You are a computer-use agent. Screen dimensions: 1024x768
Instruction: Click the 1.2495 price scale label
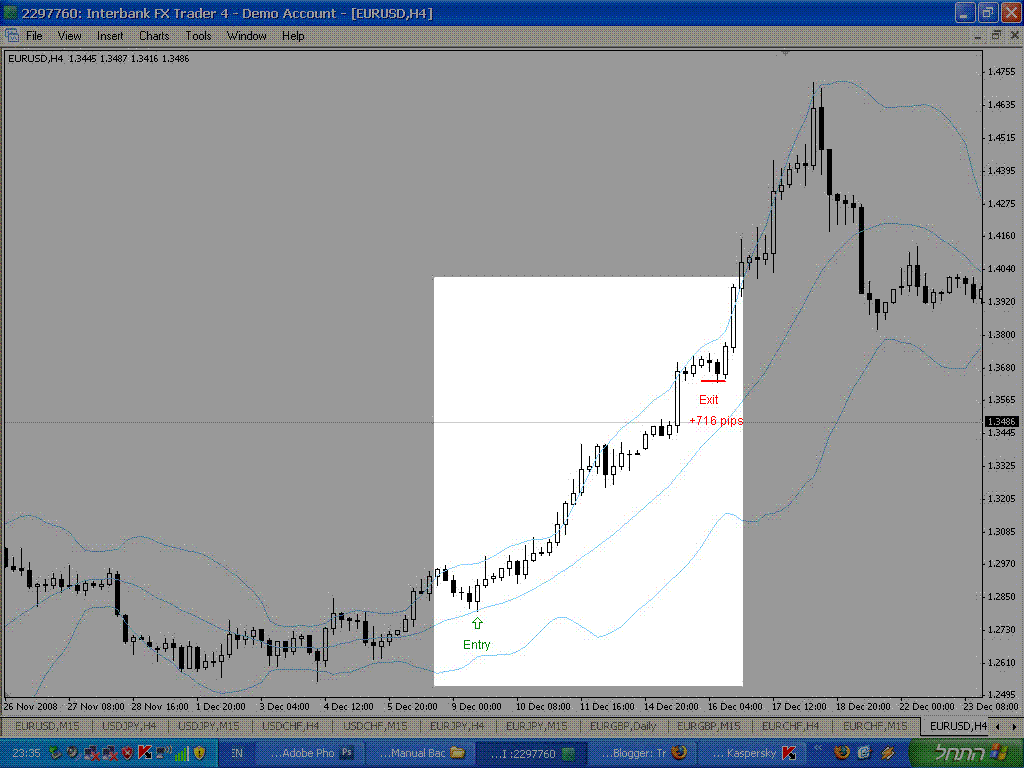(x=1001, y=694)
